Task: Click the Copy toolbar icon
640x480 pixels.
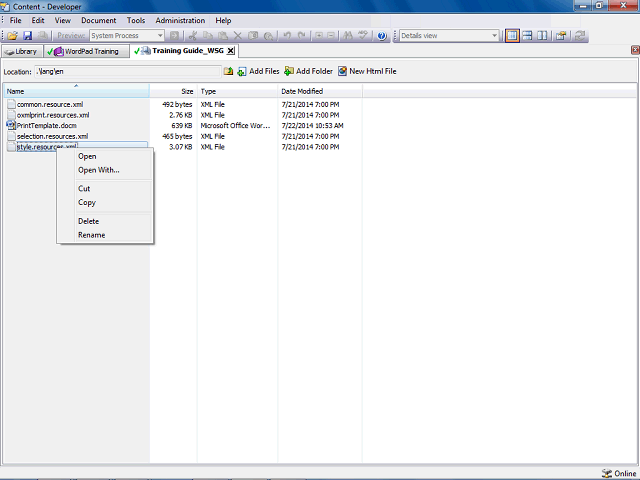Action: point(208,36)
